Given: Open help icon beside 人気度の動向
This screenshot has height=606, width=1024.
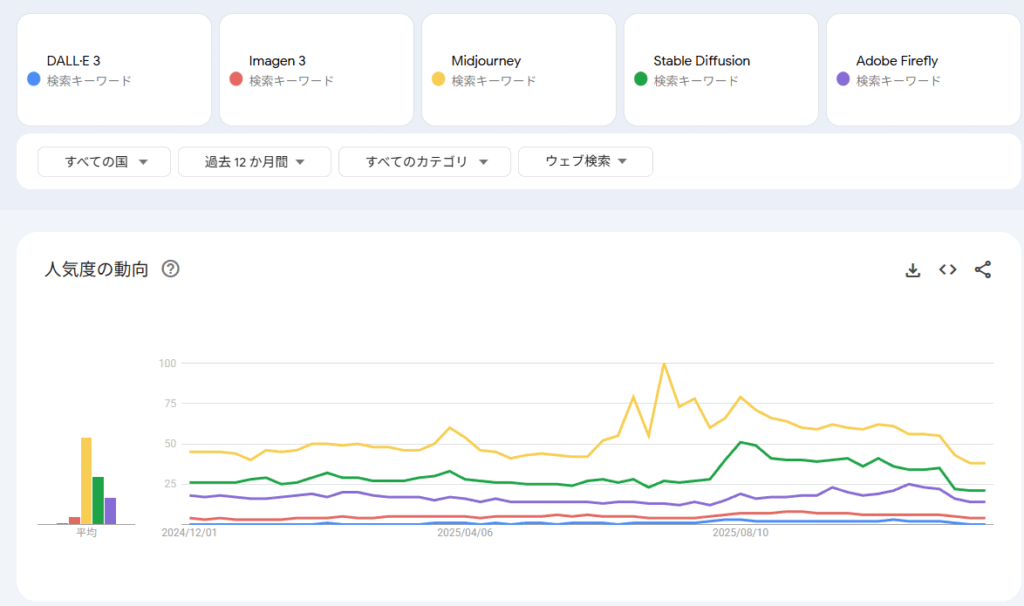Looking at the screenshot, I should click(x=170, y=269).
